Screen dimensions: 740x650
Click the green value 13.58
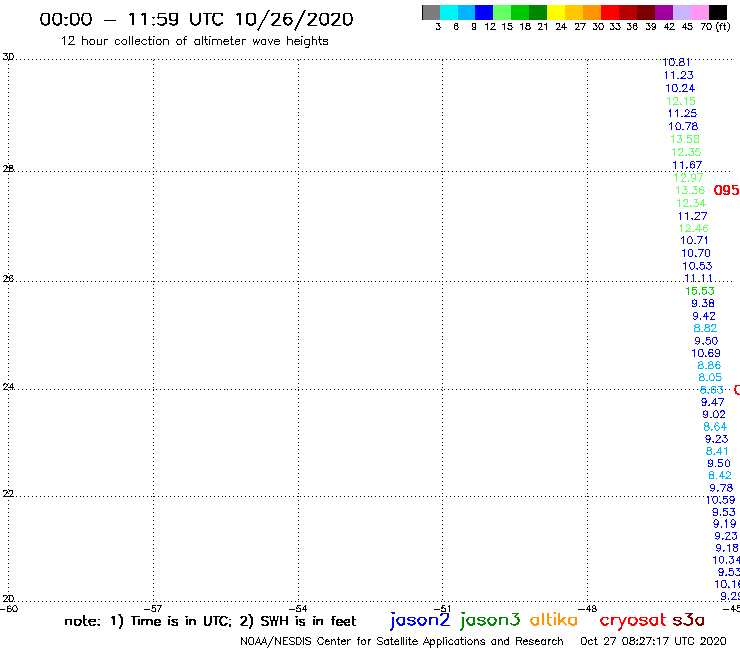685,139
